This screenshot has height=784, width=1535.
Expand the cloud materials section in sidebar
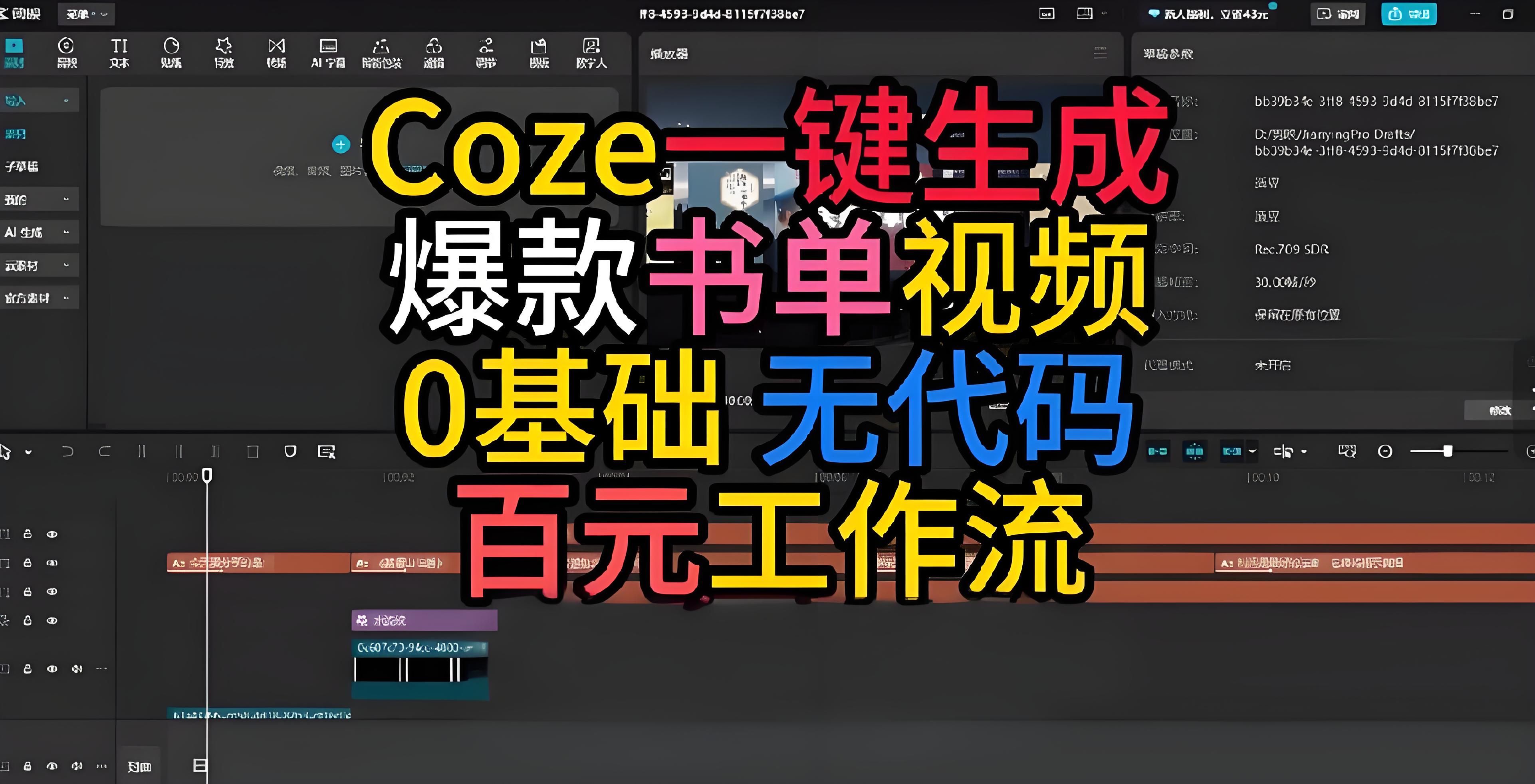38,265
